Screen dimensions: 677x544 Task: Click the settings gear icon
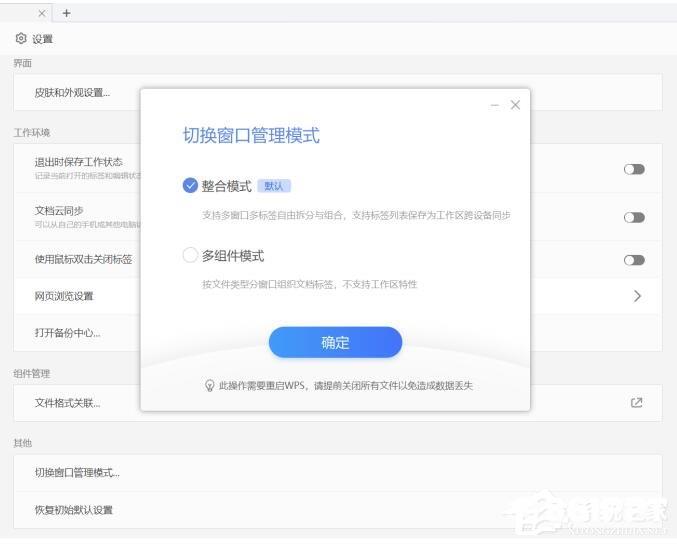(21, 38)
